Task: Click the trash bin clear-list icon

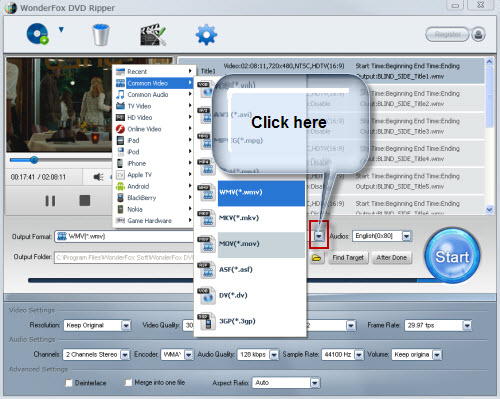Action: (x=100, y=35)
